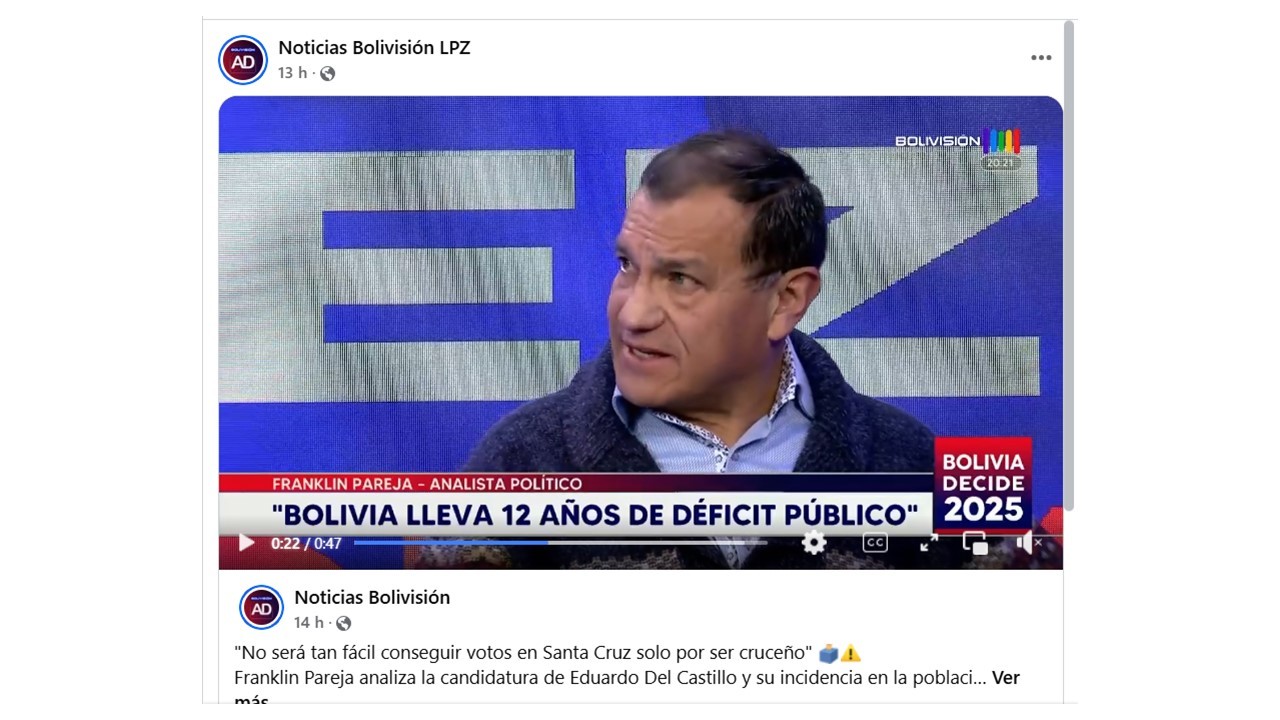Unmute the video with the speaker icon
Screen dimensions: 1280x720
[1029, 542]
